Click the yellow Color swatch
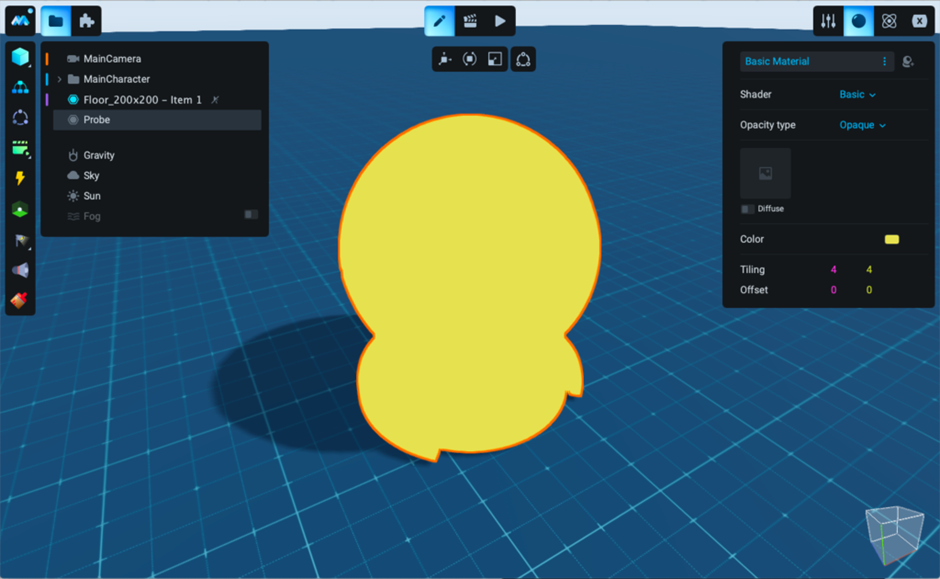This screenshot has height=579, width=940. coord(891,239)
